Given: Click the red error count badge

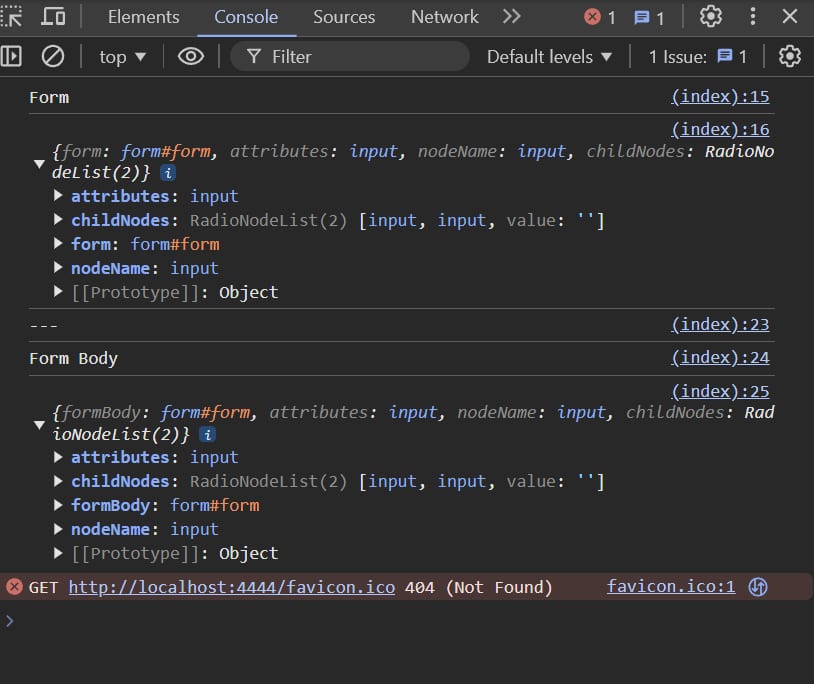Looking at the screenshot, I should tap(600, 18).
